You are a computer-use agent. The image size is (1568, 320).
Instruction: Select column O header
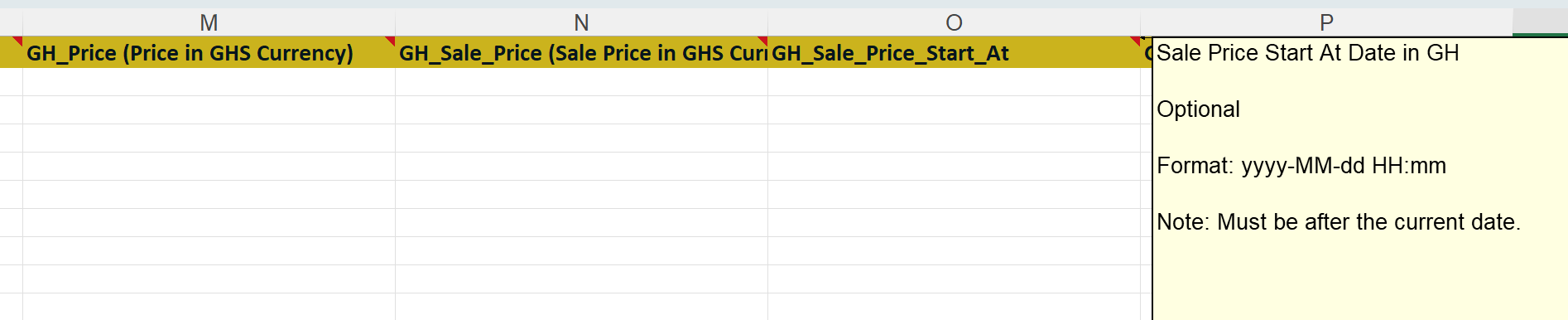pos(954,22)
